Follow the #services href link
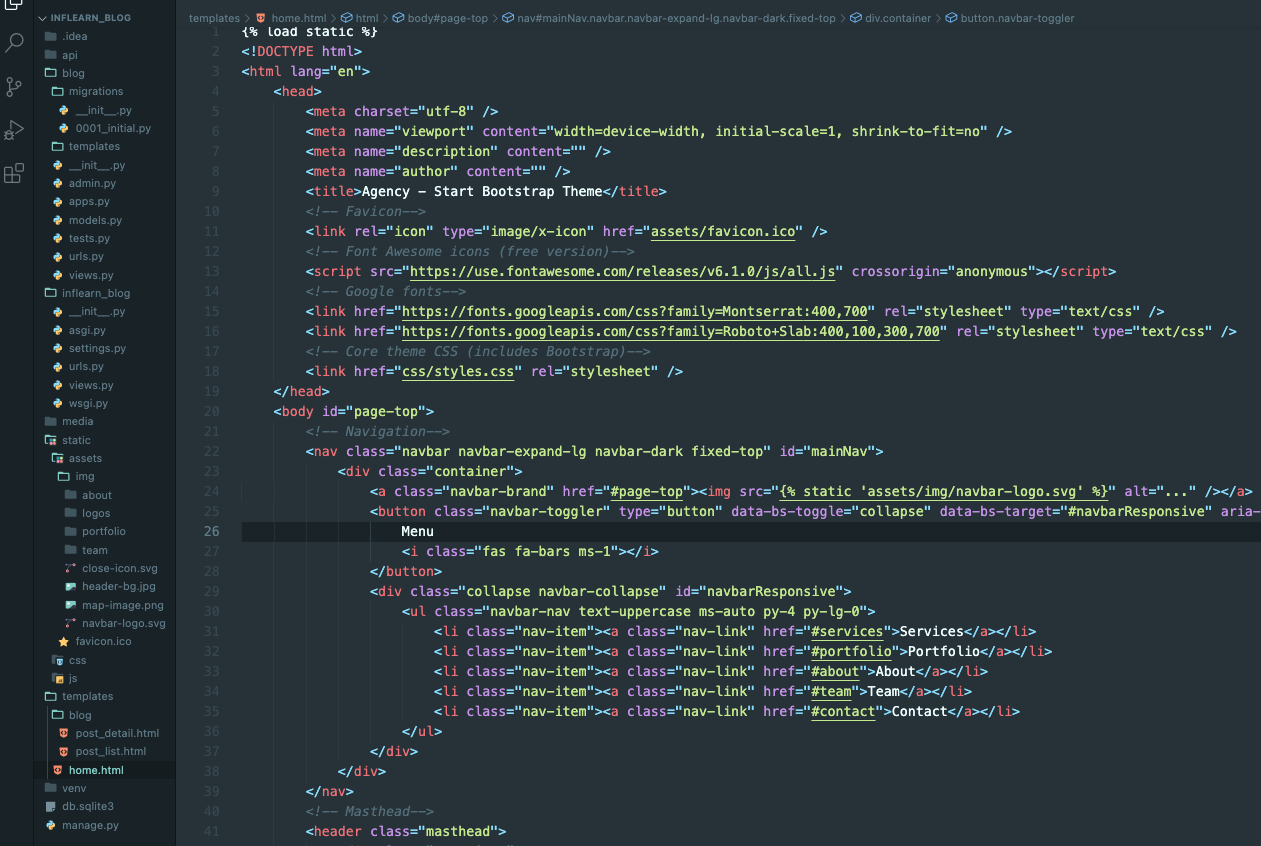This screenshot has height=846, width=1261. pos(847,631)
